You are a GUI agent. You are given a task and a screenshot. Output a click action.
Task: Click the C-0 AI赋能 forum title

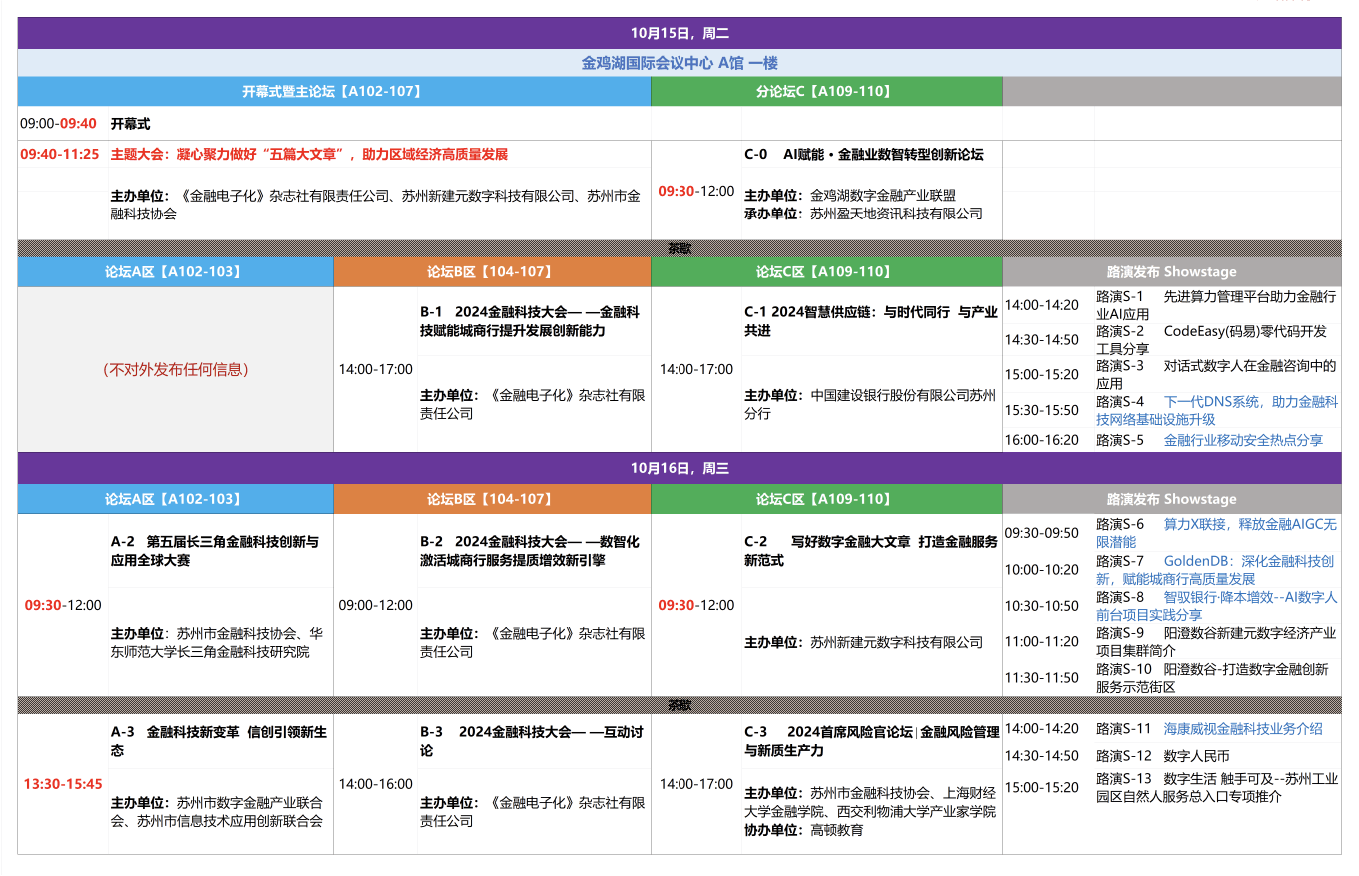(864, 155)
